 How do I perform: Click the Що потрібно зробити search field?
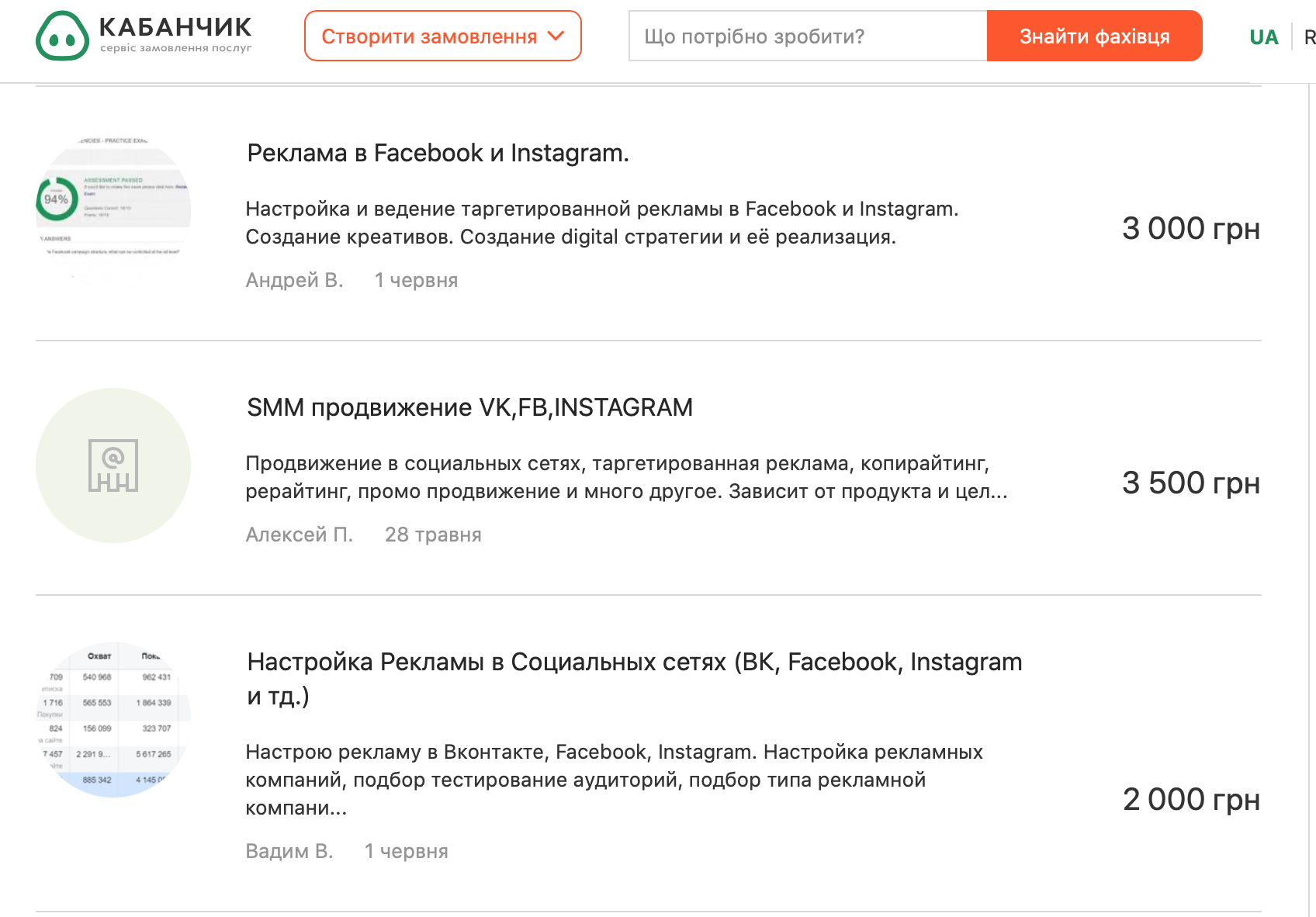[x=807, y=36]
